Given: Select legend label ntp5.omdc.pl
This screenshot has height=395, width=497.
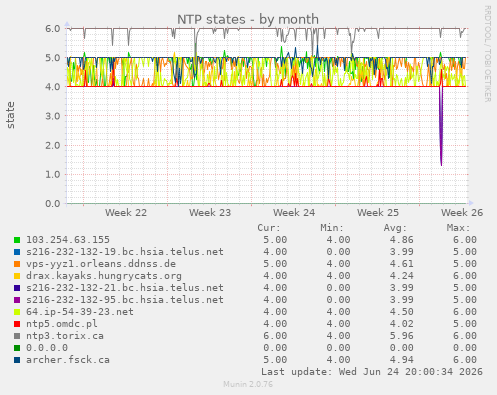Looking at the screenshot, I should click(62, 324).
